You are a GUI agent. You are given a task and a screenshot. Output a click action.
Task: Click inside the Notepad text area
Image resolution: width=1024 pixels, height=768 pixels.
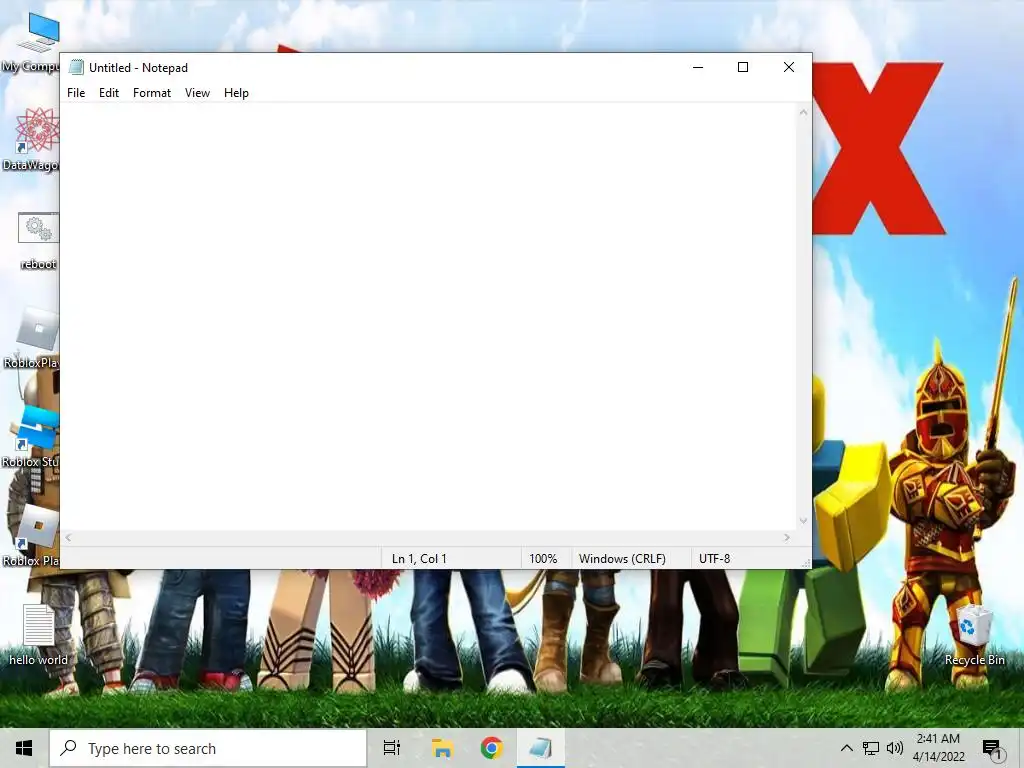pos(428,317)
